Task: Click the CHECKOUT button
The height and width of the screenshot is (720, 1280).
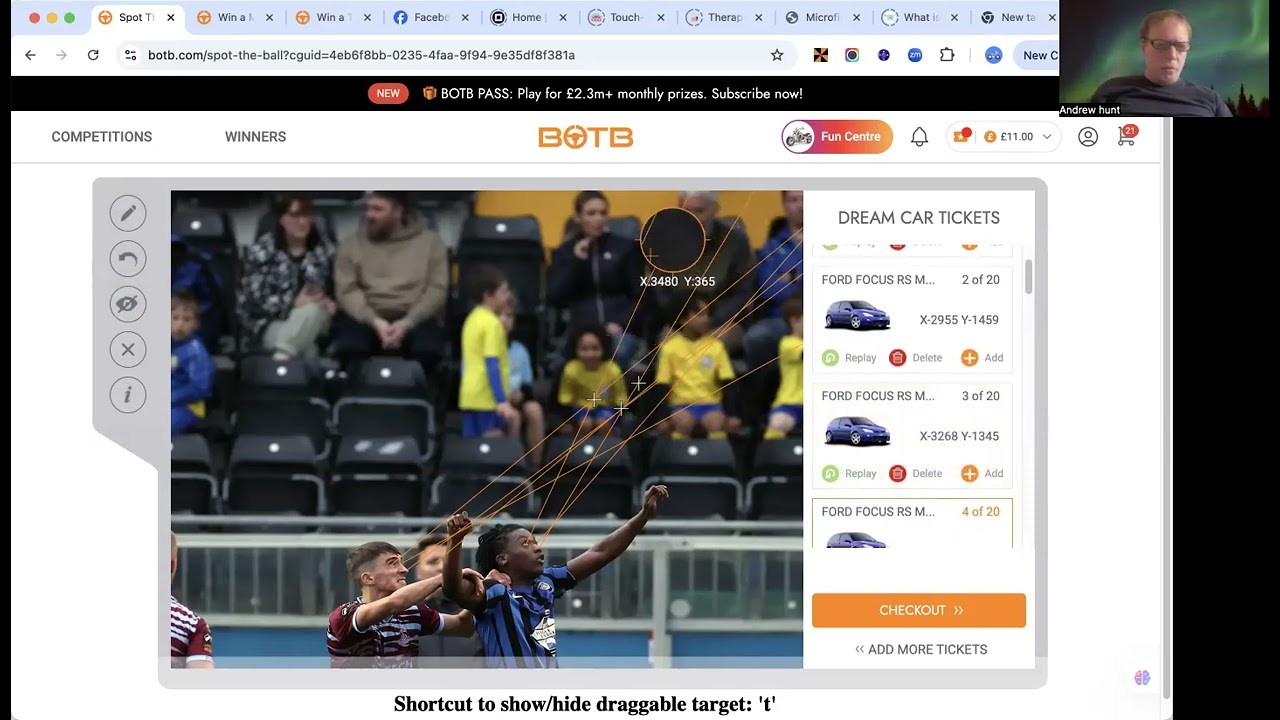Action: pyautogui.click(x=919, y=610)
